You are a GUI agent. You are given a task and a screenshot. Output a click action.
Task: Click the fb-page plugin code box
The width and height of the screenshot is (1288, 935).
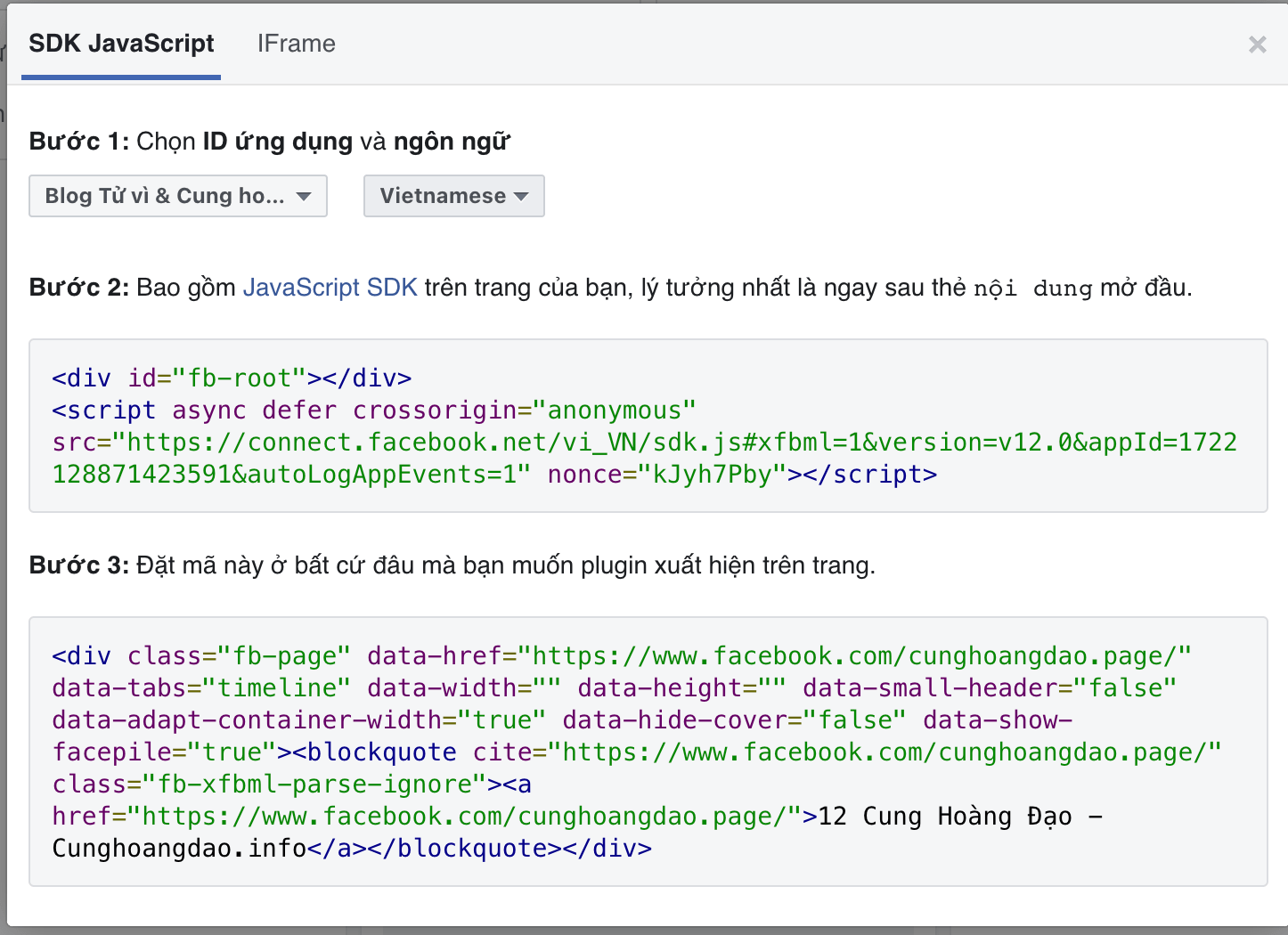coord(648,752)
